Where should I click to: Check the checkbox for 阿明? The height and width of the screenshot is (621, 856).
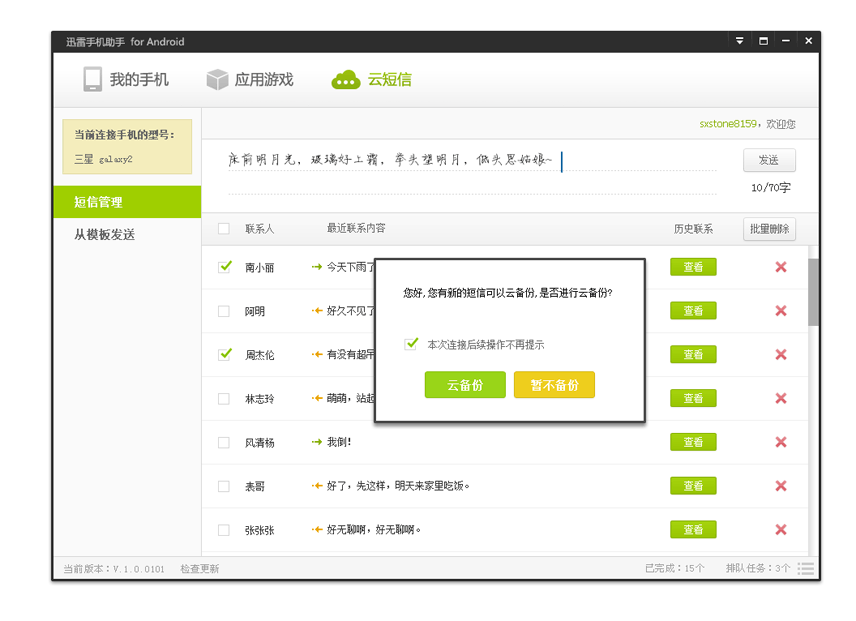[224, 311]
